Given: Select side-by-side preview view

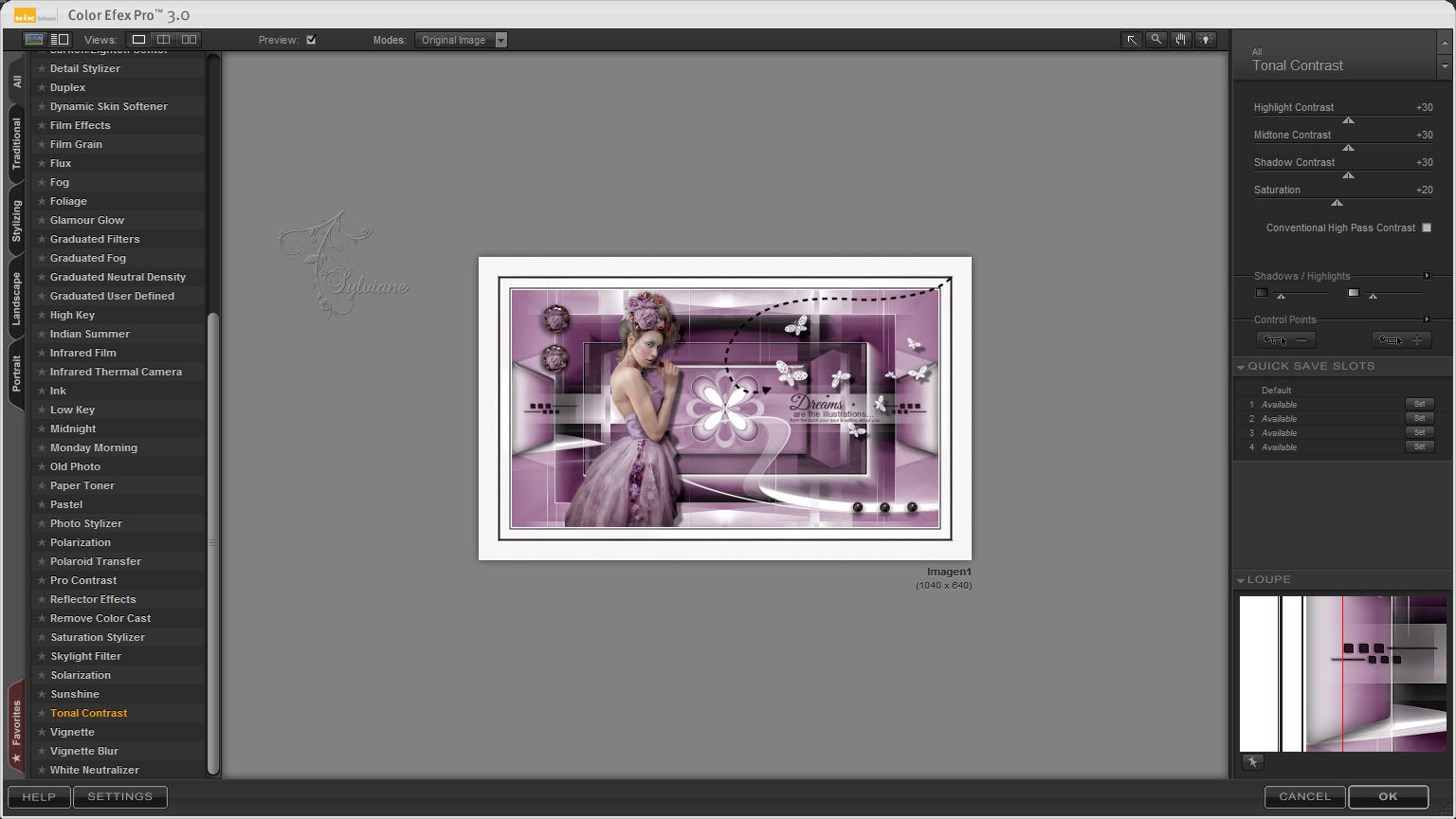Looking at the screenshot, I should [189, 40].
